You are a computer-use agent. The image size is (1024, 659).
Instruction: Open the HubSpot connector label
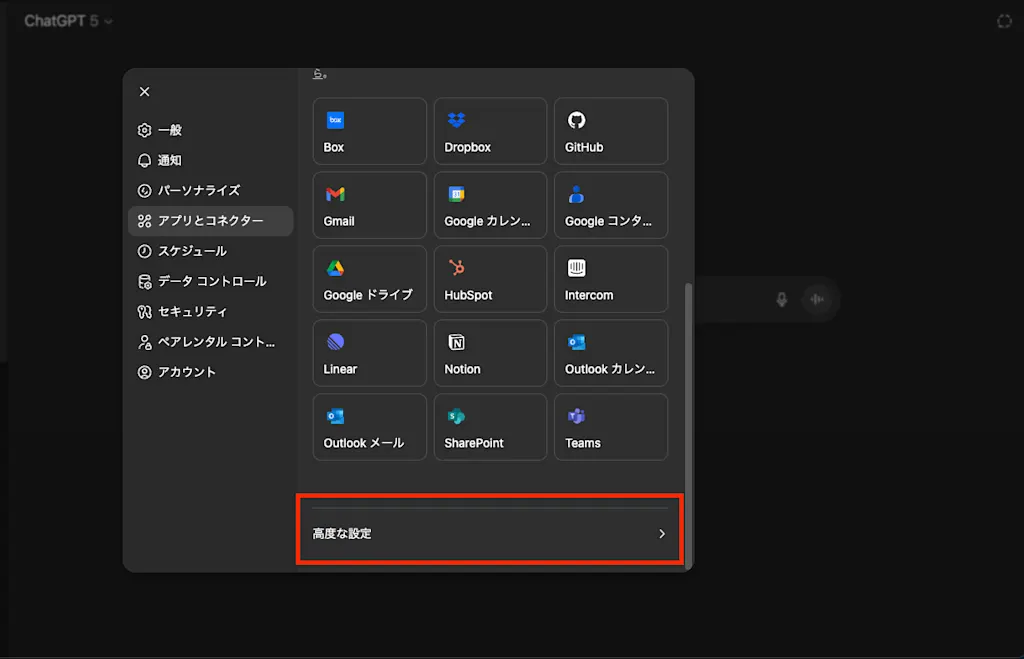click(x=468, y=295)
